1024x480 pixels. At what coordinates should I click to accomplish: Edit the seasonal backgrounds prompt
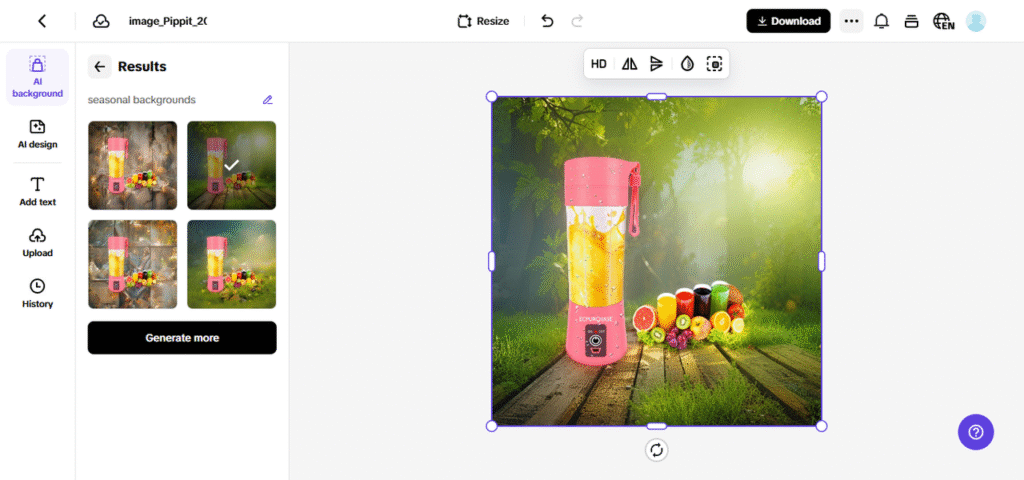(x=267, y=100)
